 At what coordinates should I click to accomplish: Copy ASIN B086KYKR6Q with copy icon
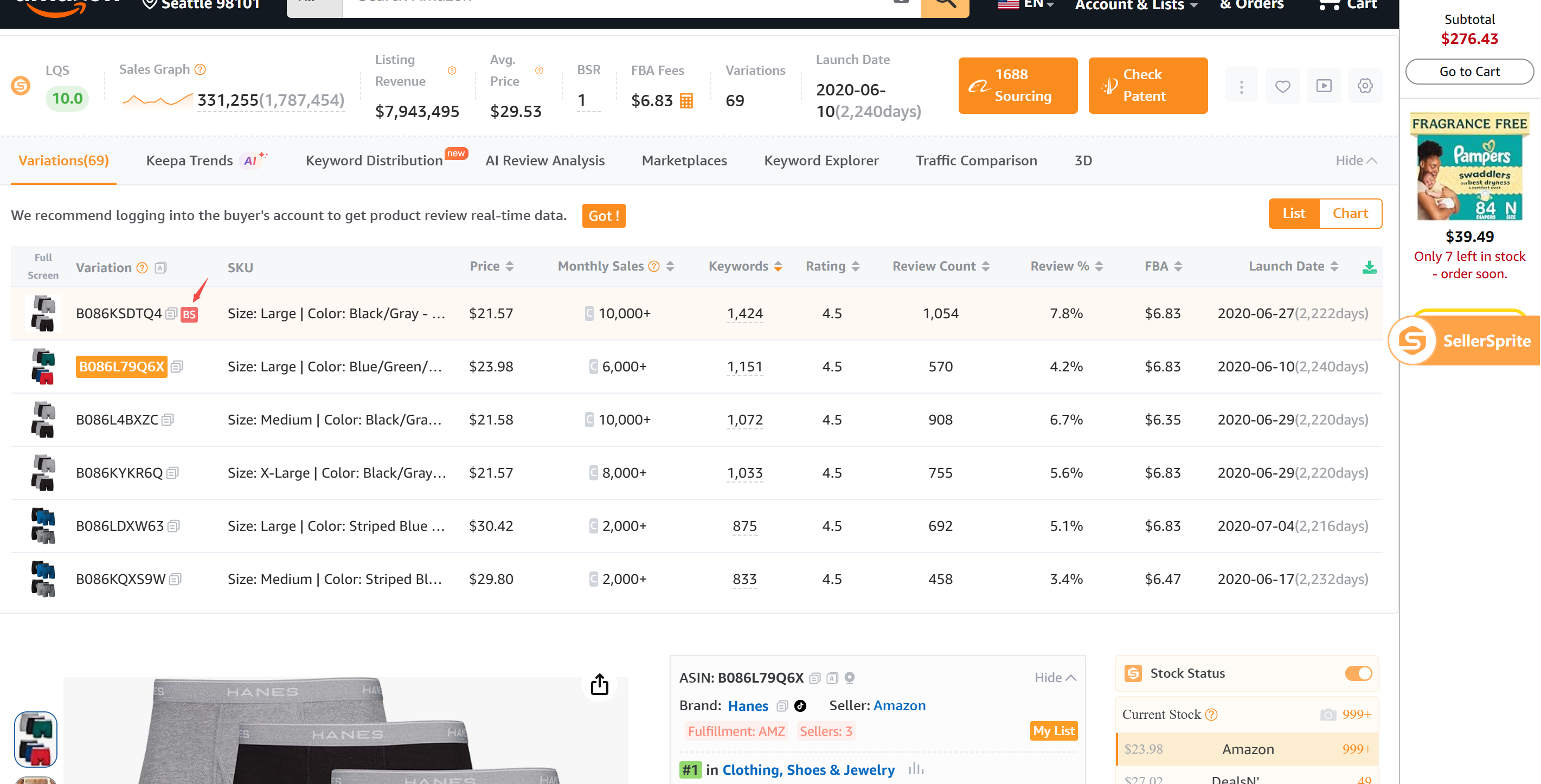tap(172, 473)
